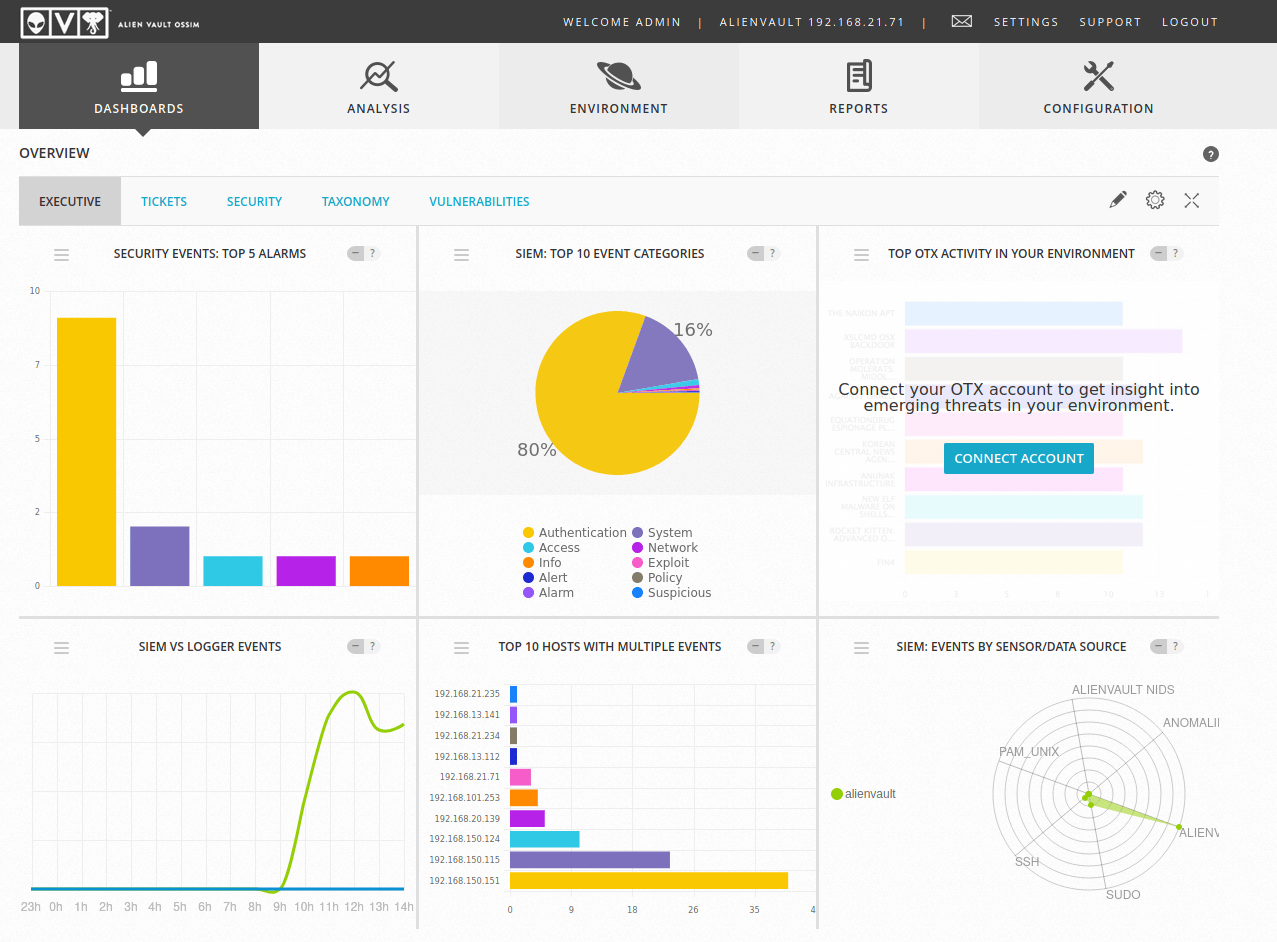
Task: Click the Connect Account button
Action: [x=1019, y=458]
